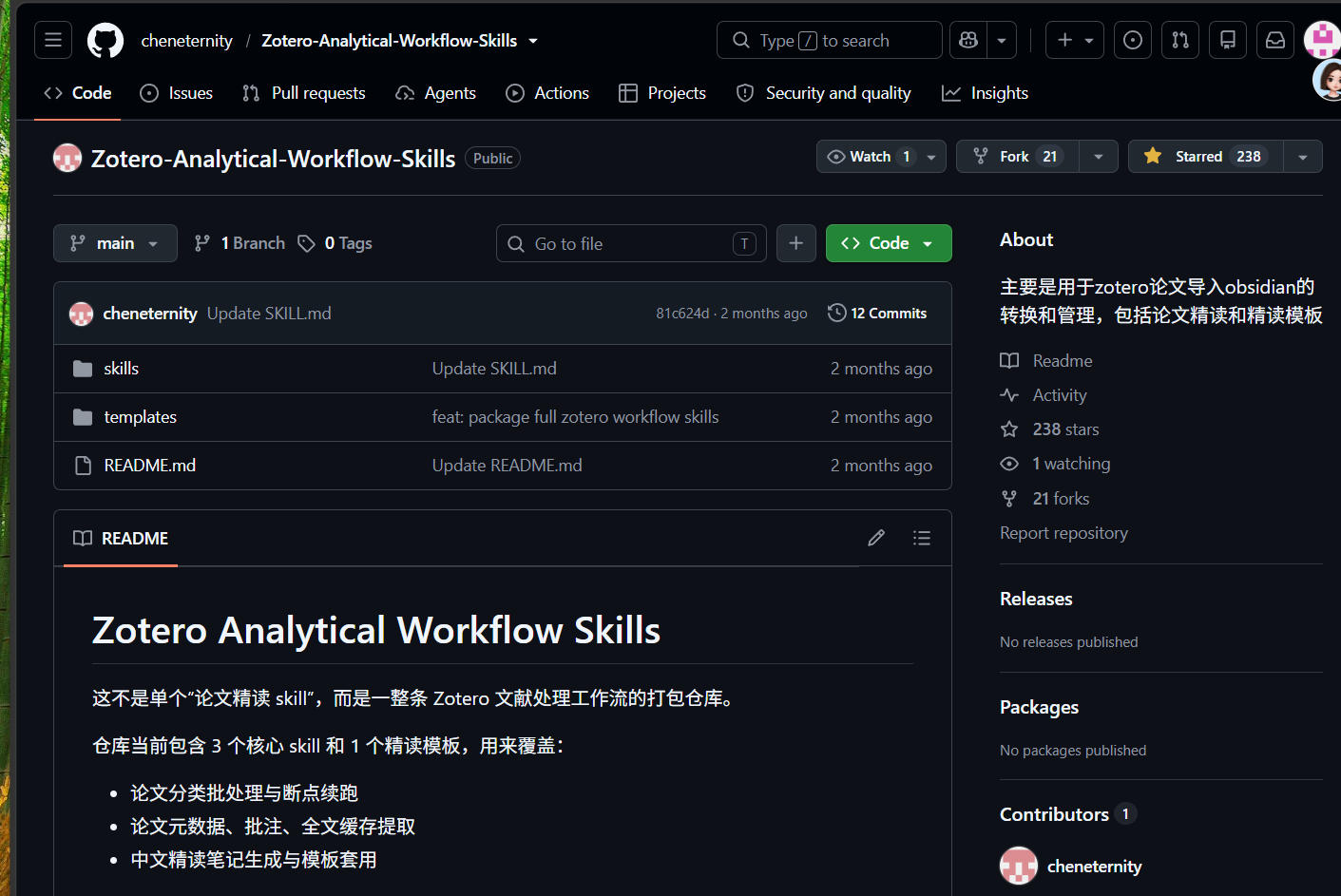Switch to the Insights tab
The image size is (1341, 896).
985,93
